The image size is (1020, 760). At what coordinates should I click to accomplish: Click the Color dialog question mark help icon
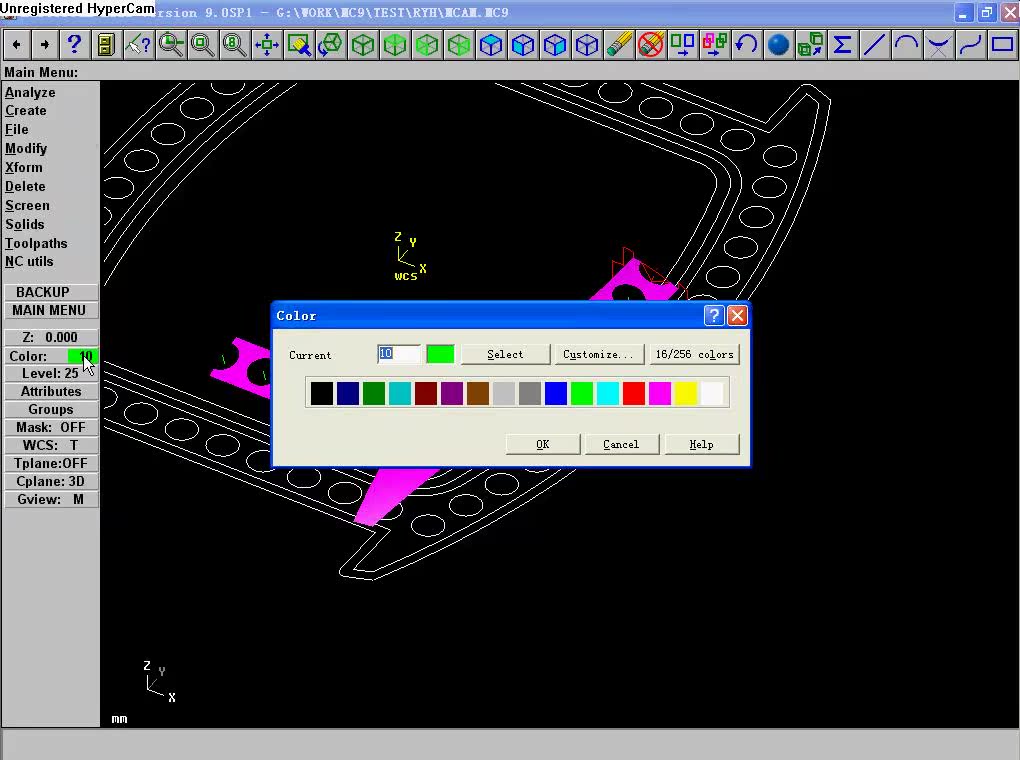[x=714, y=316]
